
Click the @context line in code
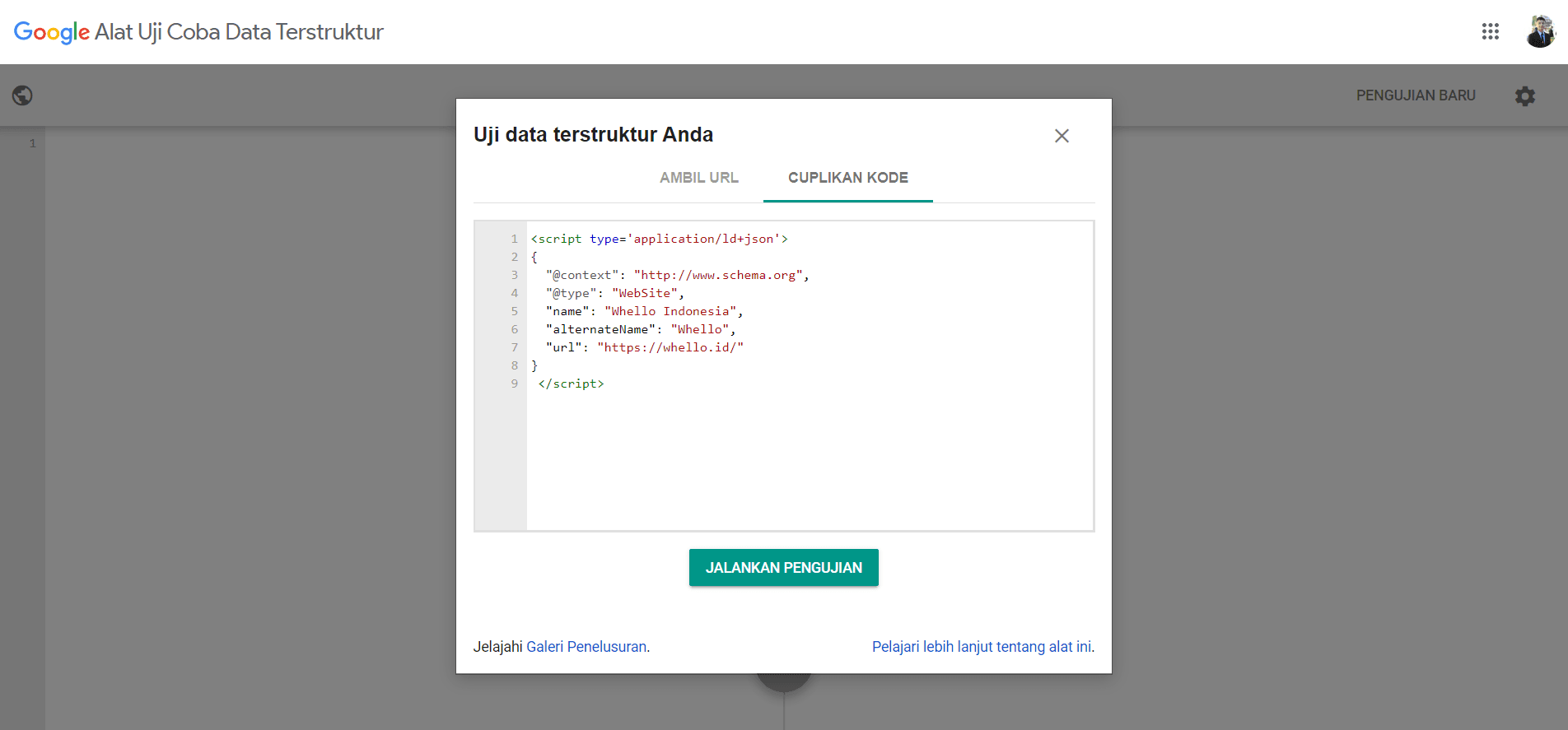pos(677,275)
